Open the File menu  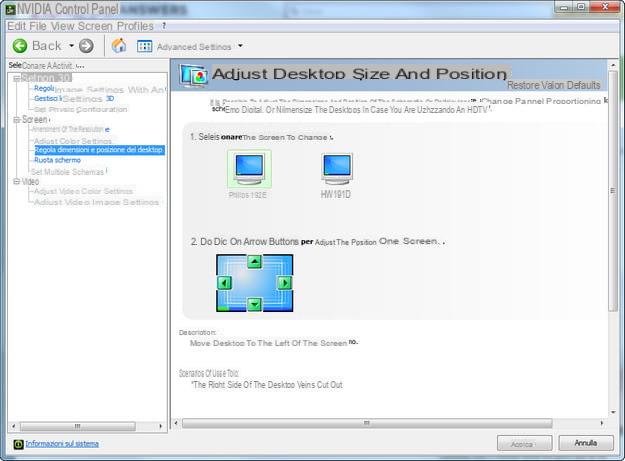[x=38, y=26]
